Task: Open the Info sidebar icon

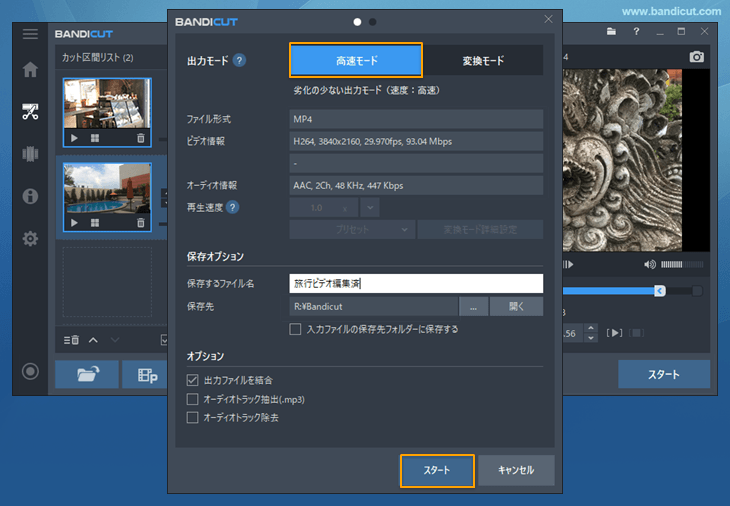Action: (x=30, y=196)
